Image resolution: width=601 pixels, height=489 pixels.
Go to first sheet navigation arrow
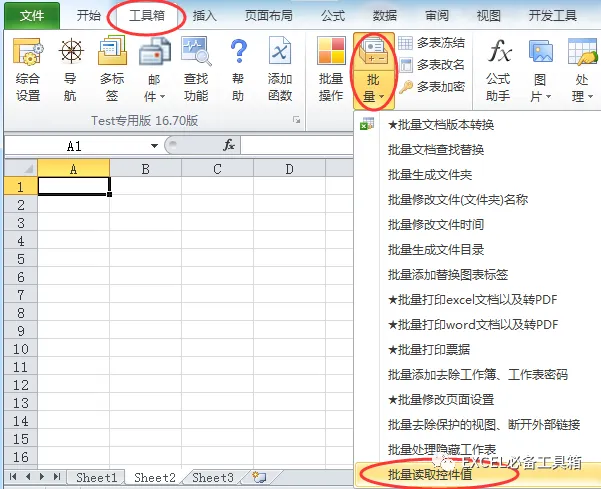click(x=13, y=476)
